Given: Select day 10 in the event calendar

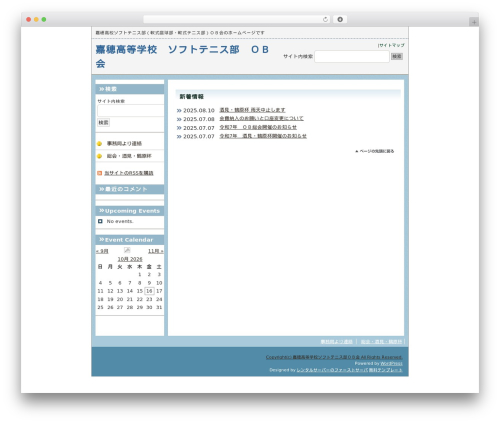Looking at the screenshot, I should tap(159, 283).
